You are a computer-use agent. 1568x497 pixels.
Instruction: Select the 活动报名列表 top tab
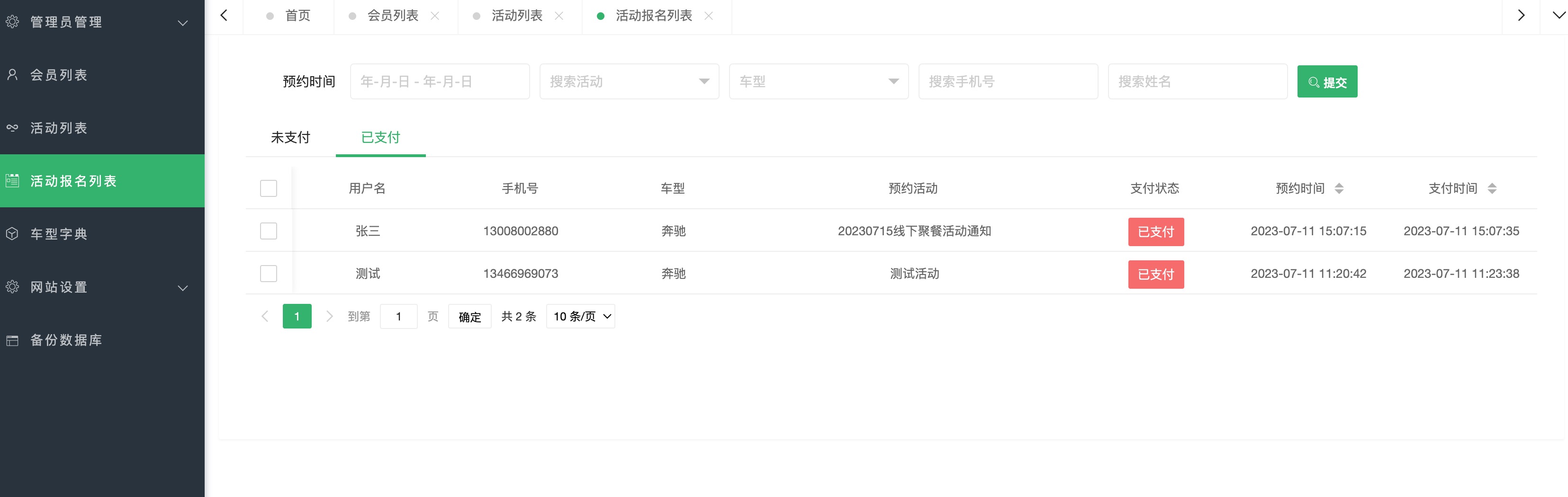tap(654, 16)
